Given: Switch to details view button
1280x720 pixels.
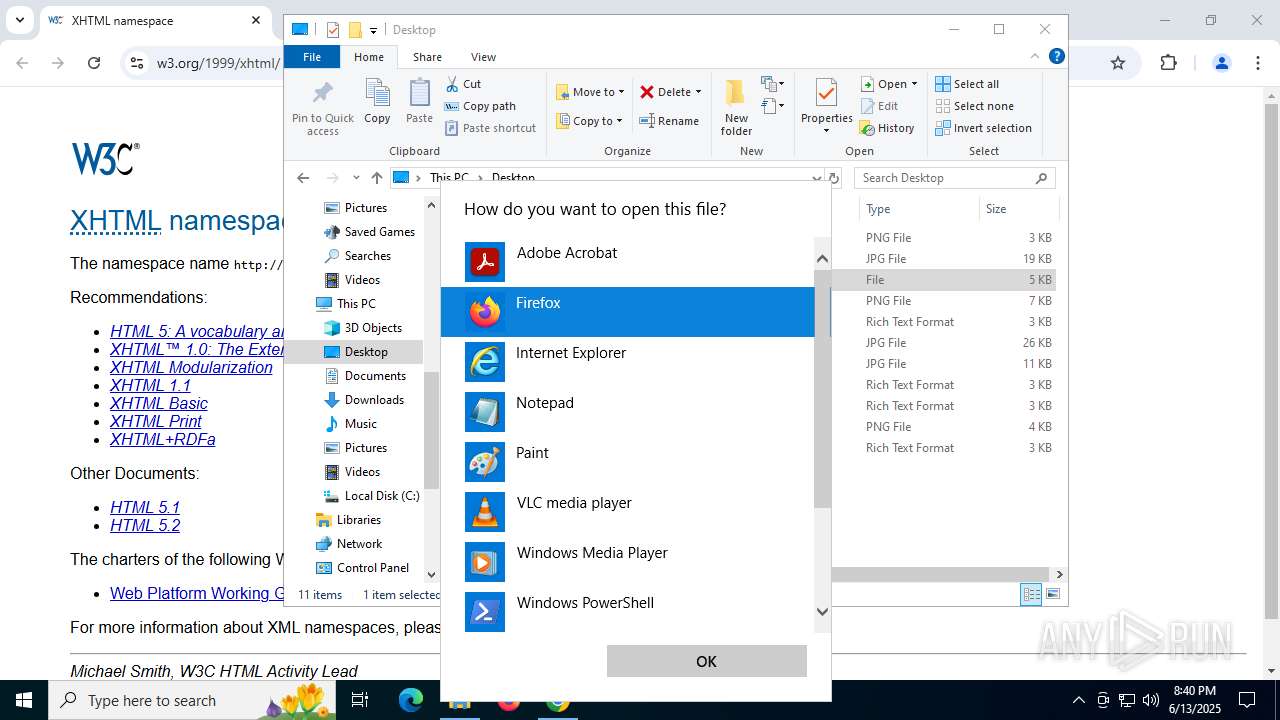Looking at the screenshot, I should 1031,594.
